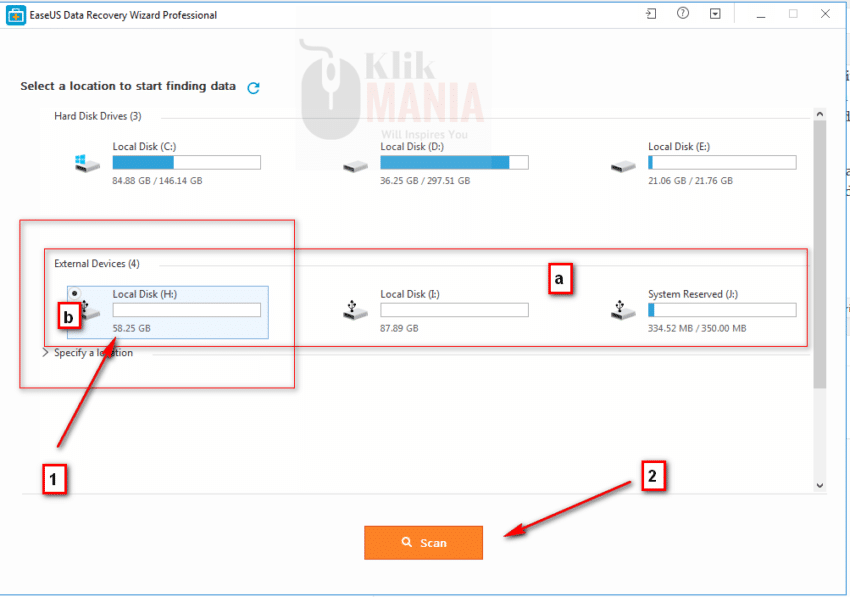Click the scroll down arrow of the drive list
Viewport: 850px width, 597px height.
coord(820,486)
